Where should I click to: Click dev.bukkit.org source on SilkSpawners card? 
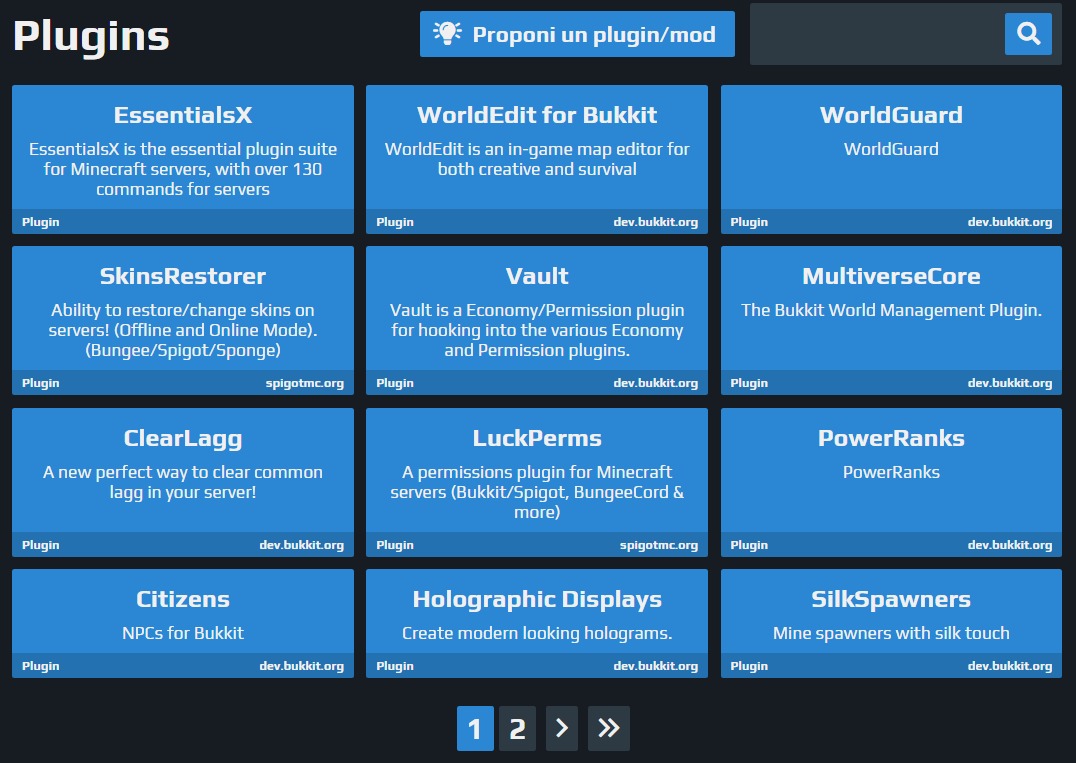tap(1010, 666)
